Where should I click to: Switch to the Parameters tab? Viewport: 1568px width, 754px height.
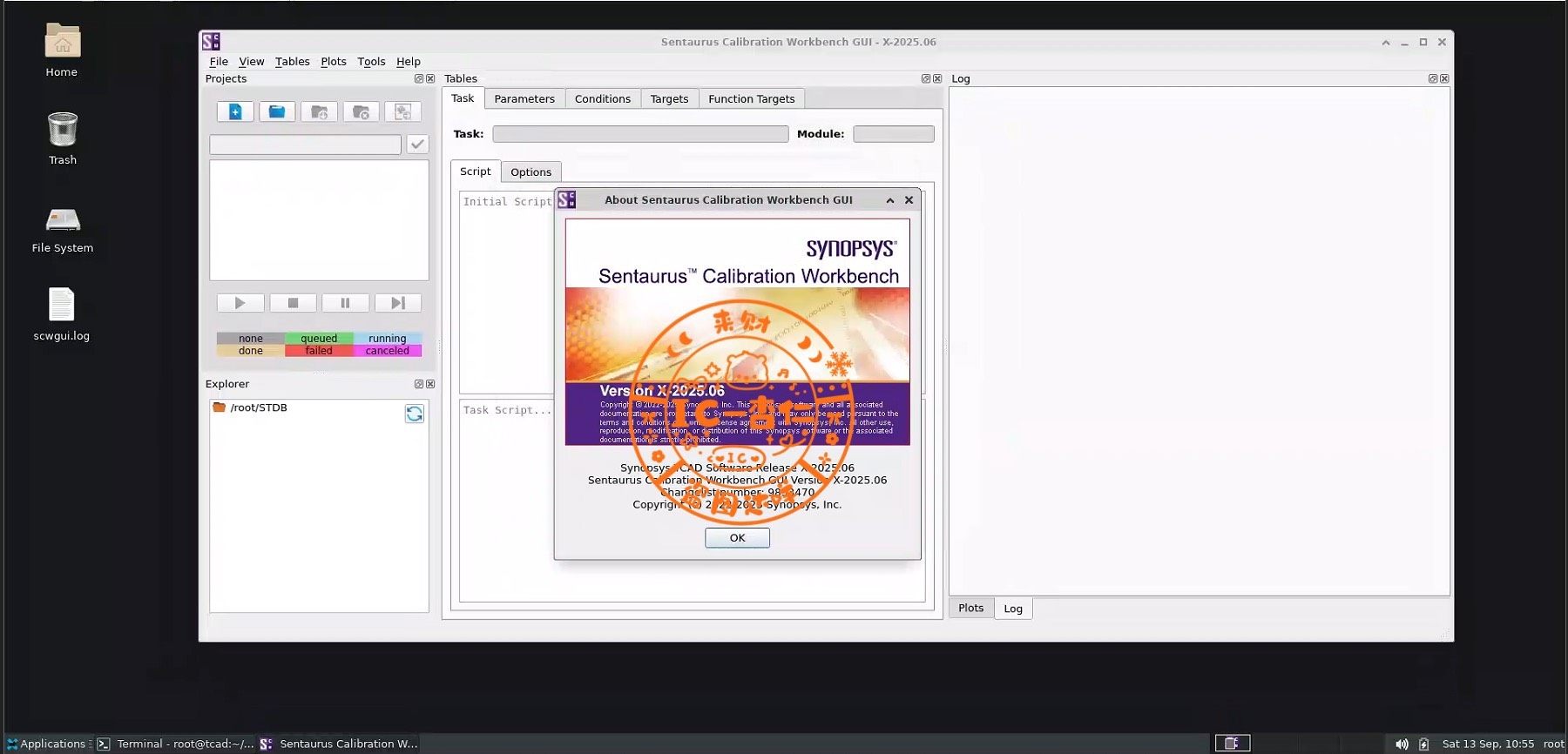(x=524, y=99)
